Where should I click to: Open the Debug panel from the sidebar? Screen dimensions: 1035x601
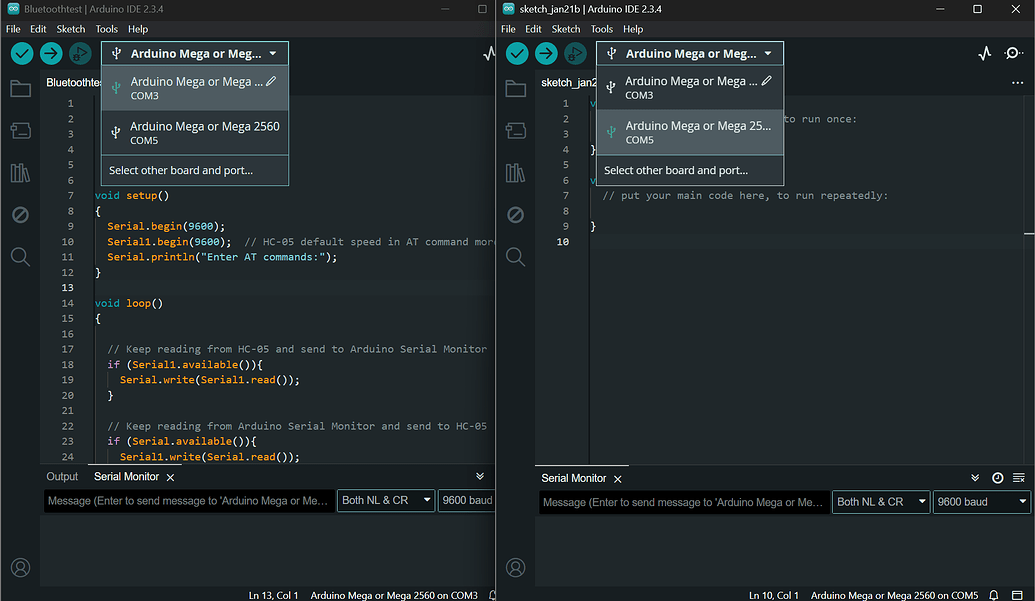20,214
